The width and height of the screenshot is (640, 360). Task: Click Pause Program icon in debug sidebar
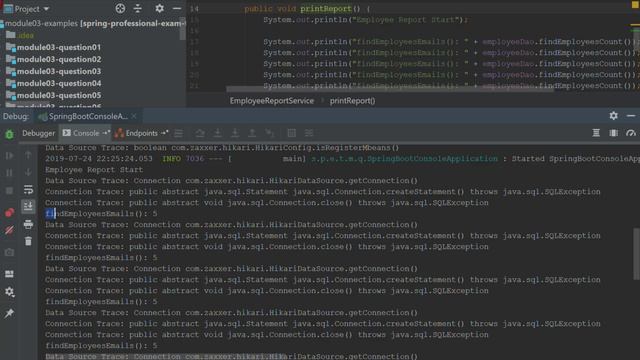pos(9,173)
